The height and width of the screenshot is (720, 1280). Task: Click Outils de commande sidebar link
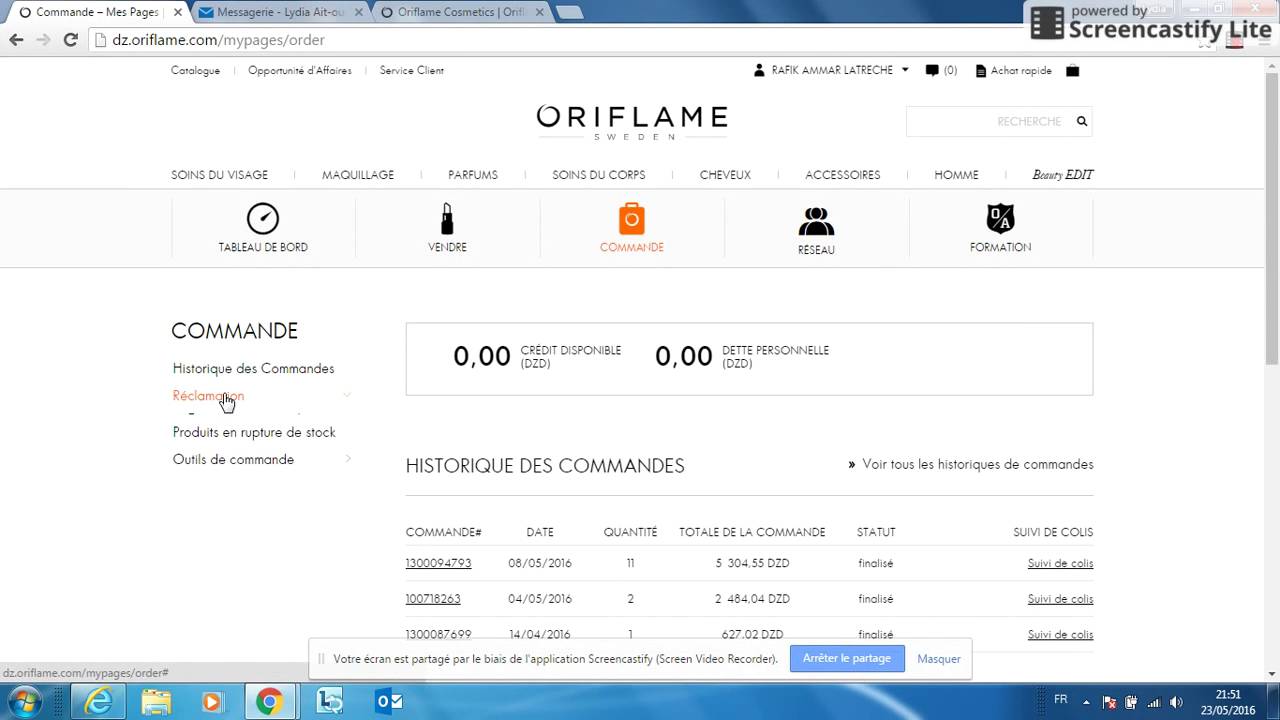coord(233,459)
